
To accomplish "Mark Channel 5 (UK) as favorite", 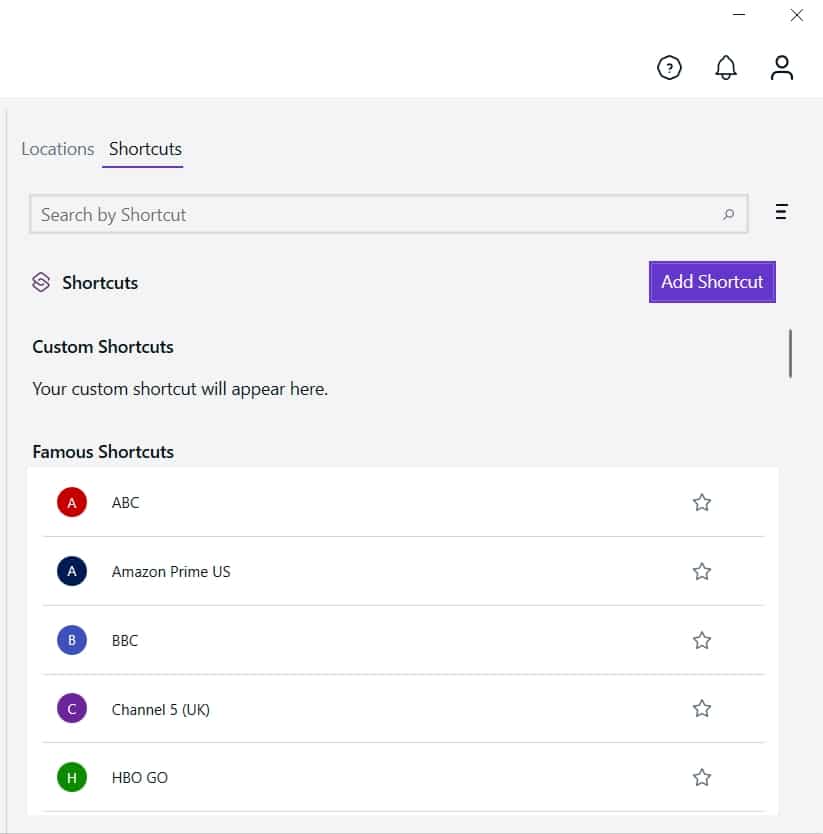I will [x=702, y=708].
